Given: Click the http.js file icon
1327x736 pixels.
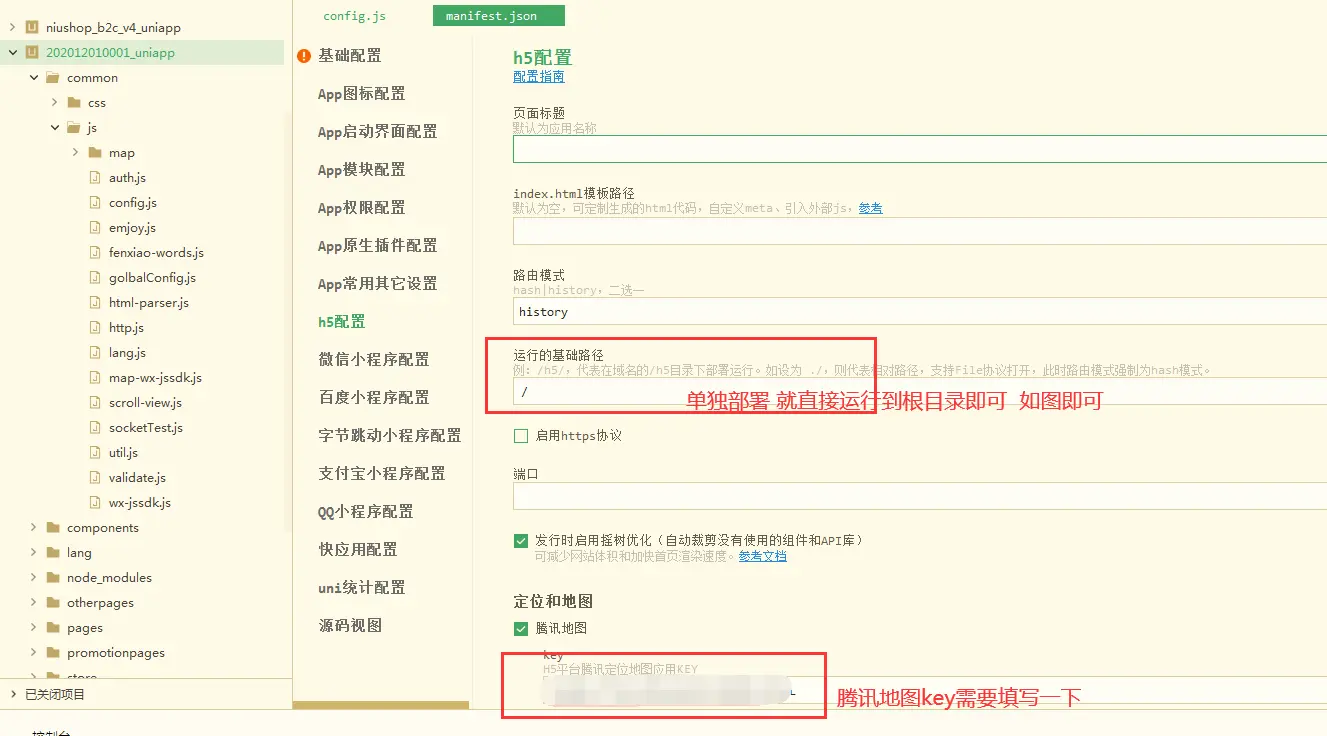Looking at the screenshot, I should (x=96, y=328).
